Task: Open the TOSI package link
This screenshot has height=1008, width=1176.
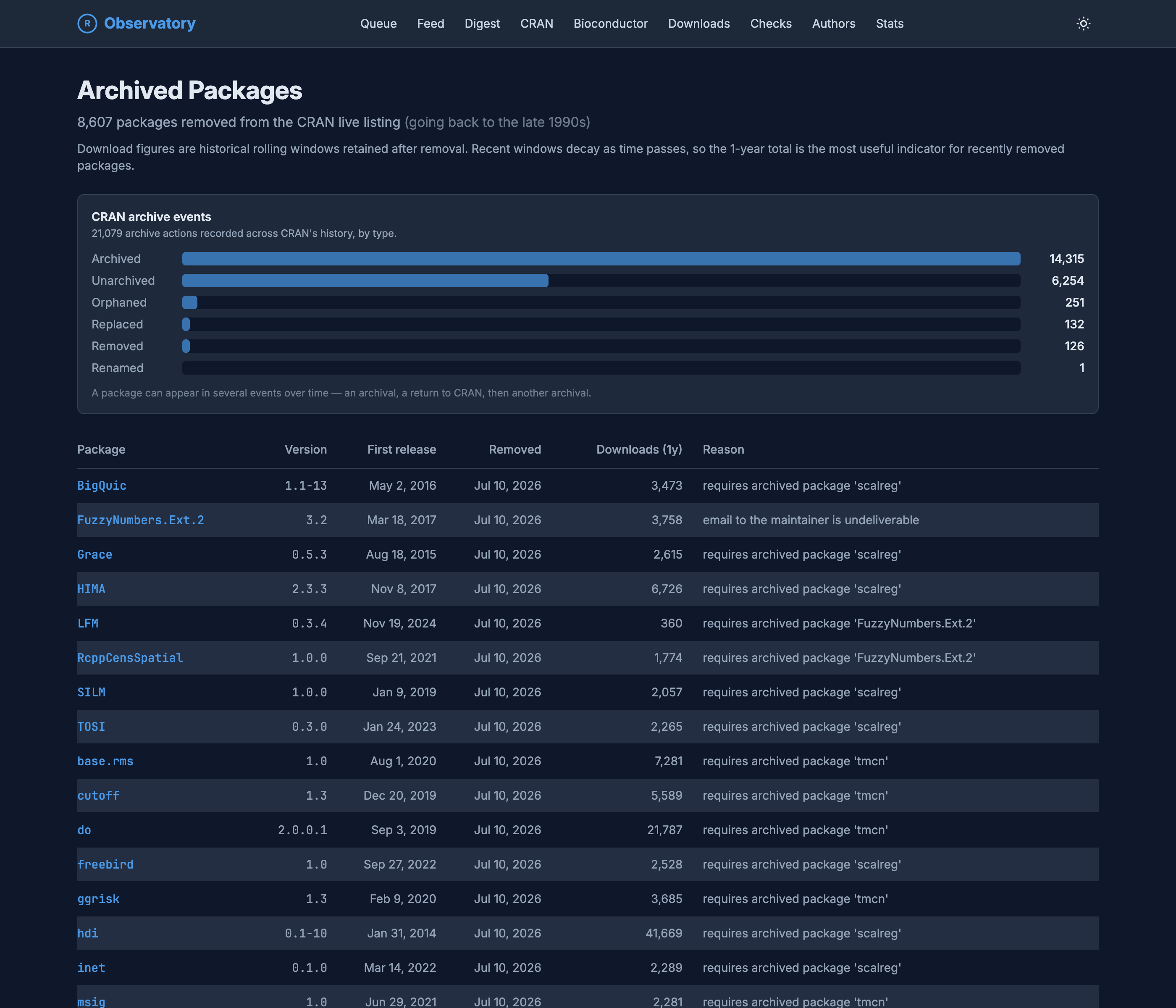Action: [x=91, y=727]
